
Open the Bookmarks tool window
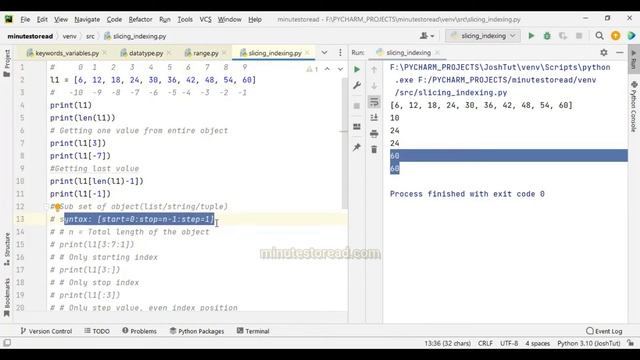7,298
